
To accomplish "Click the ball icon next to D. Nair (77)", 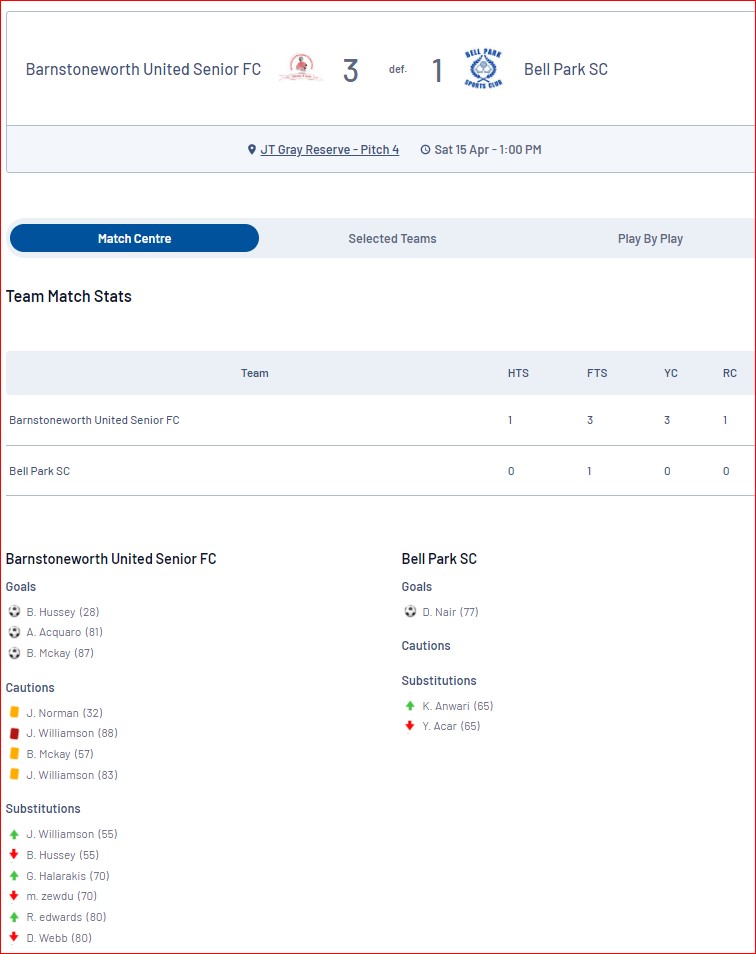I will 411,611.
